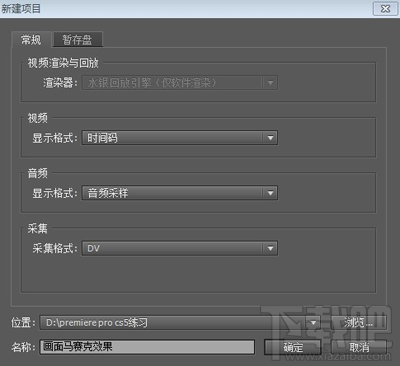Image resolution: width=400 pixels, height=366 pixels.
Task: Open the 位置 path dropdown
Action: (180, 323)
